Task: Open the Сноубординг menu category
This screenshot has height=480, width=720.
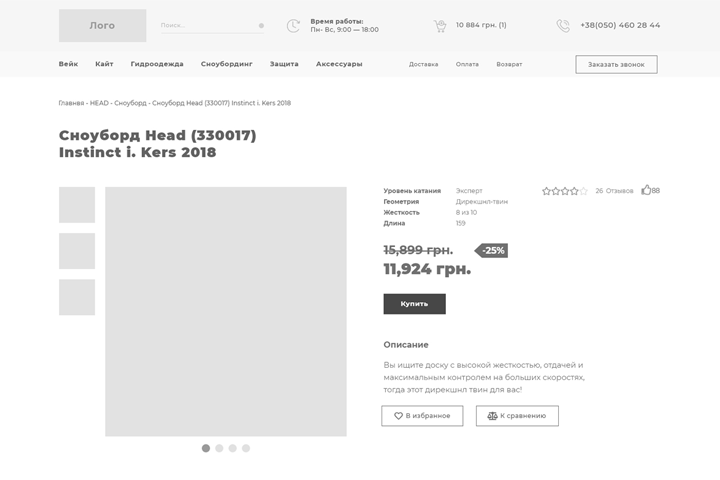Action: point(227,64)
